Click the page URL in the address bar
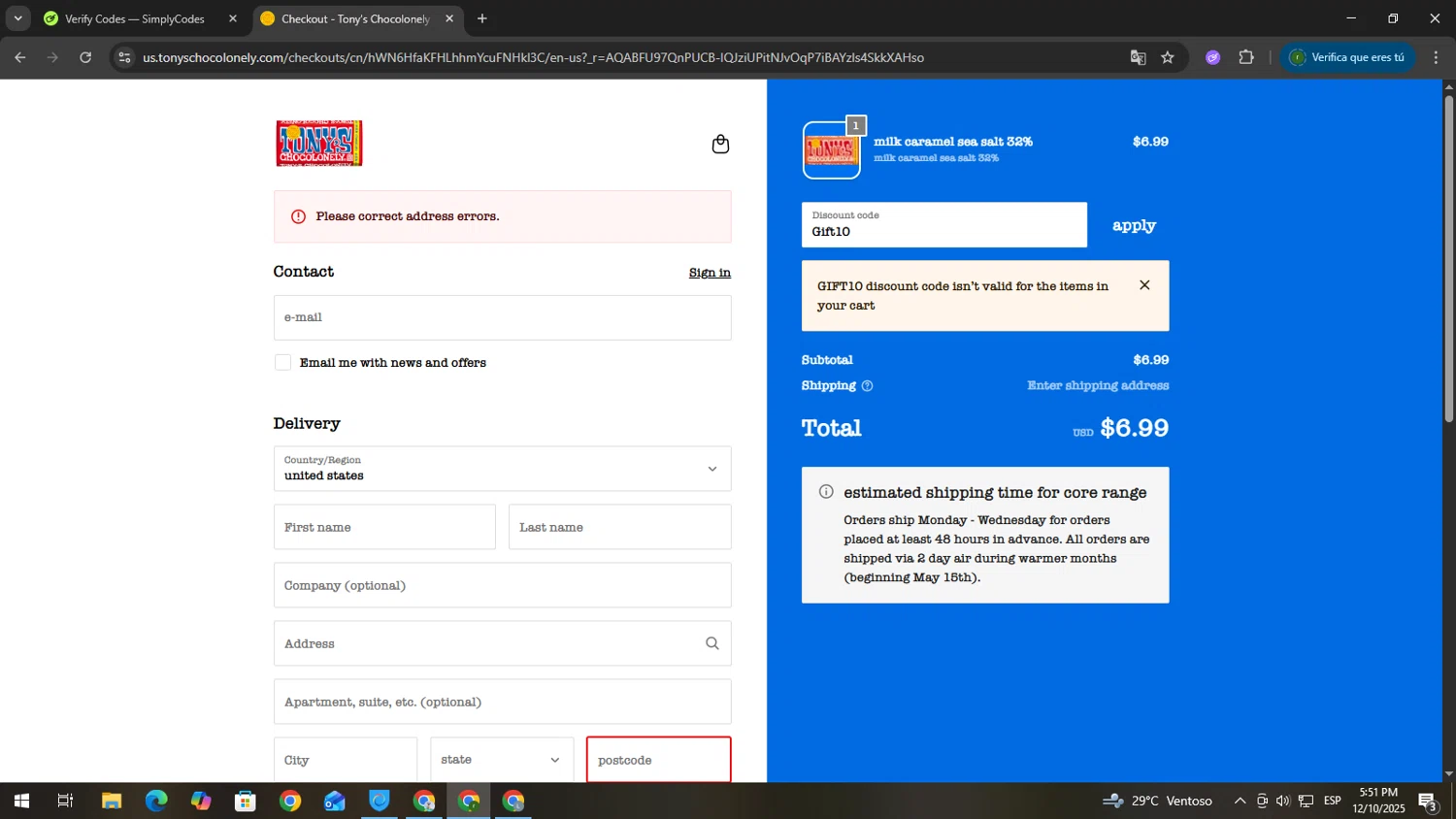Viewport: 1456px width, 819px height. 533,57
